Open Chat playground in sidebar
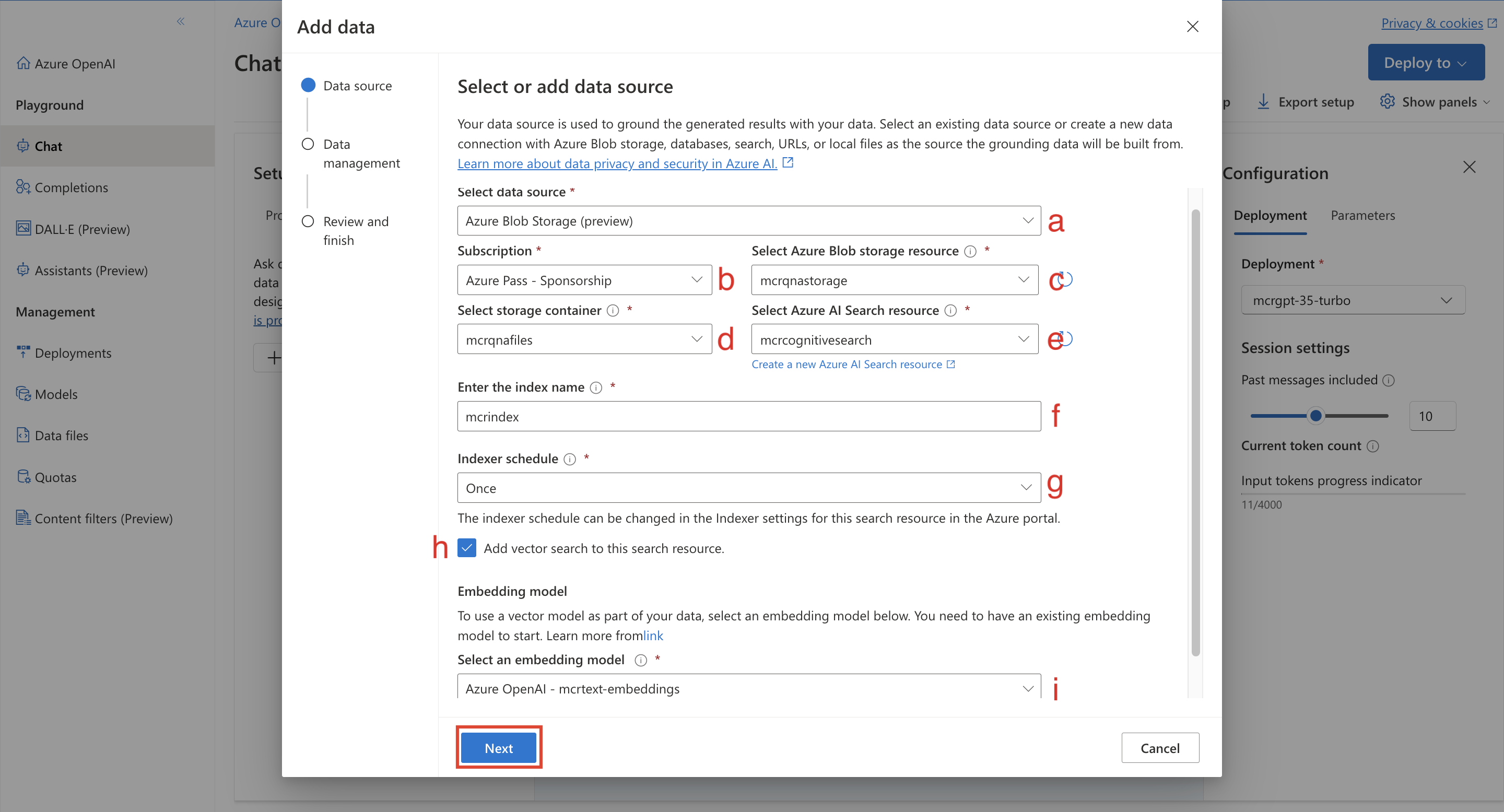The height and width of the screenshot is (812, 1504). (x=108, y=146)
